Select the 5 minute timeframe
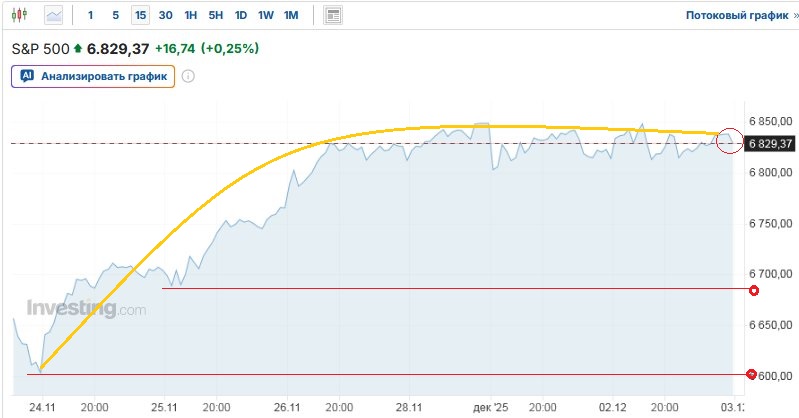The height and width of the screenshot is (418, 799). pos(115,16)
